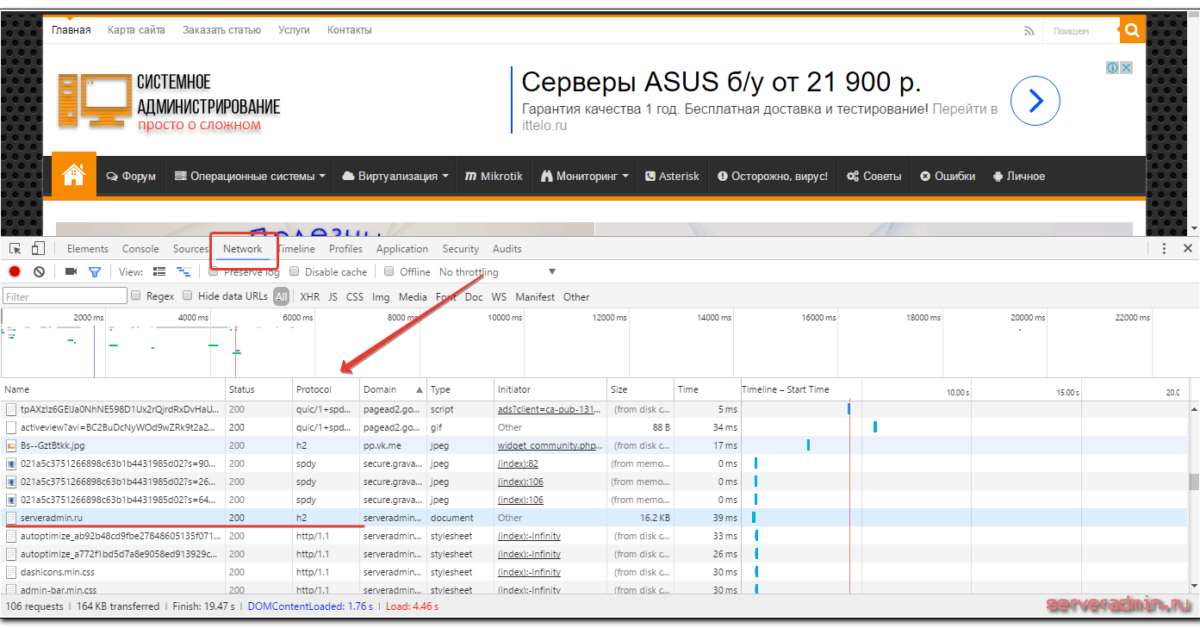The width and height of the screenshot is (1200, 628).
Task: Click the red record network log button
Action: (x=14, y=271)
